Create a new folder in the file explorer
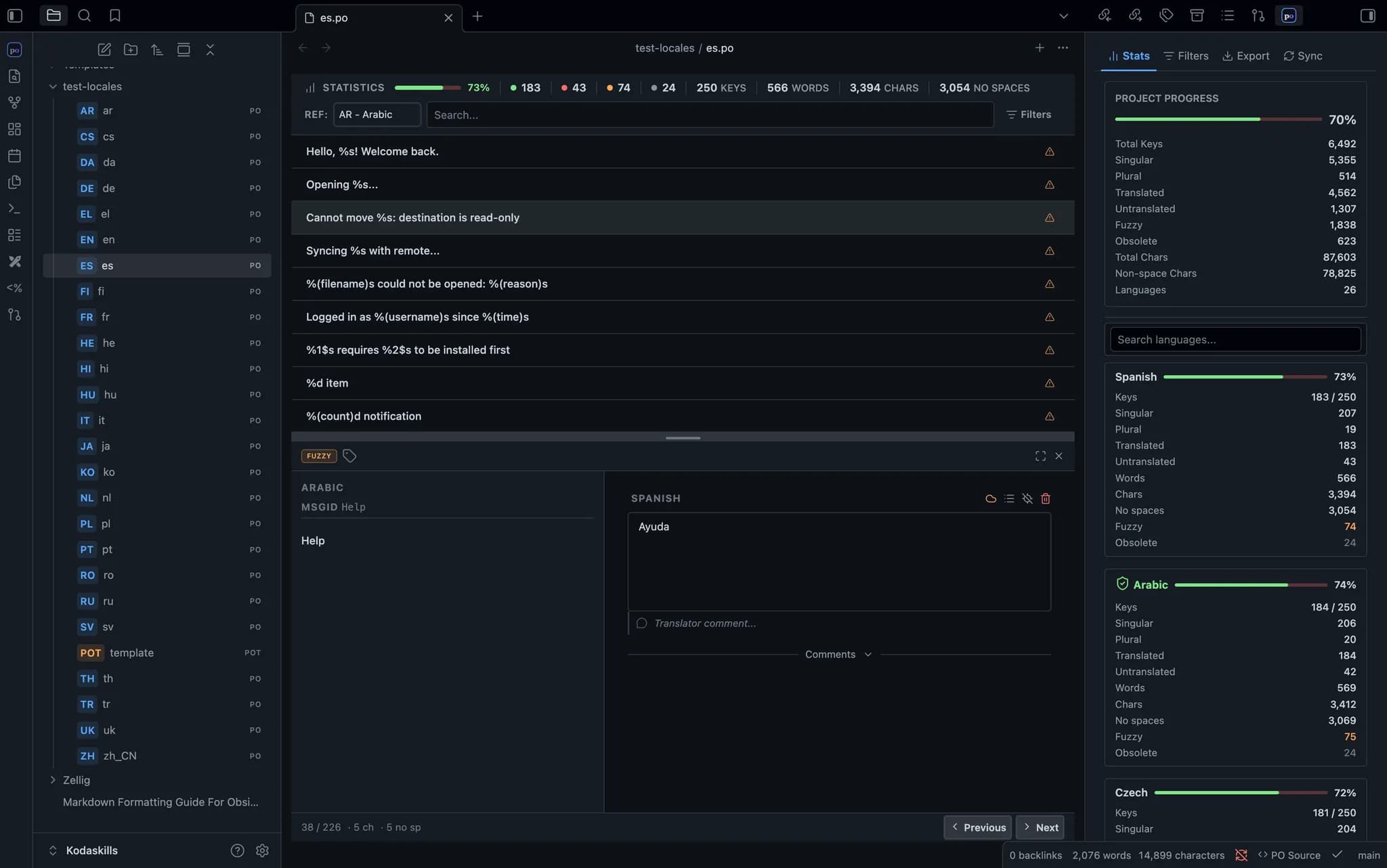 point(131,49)
